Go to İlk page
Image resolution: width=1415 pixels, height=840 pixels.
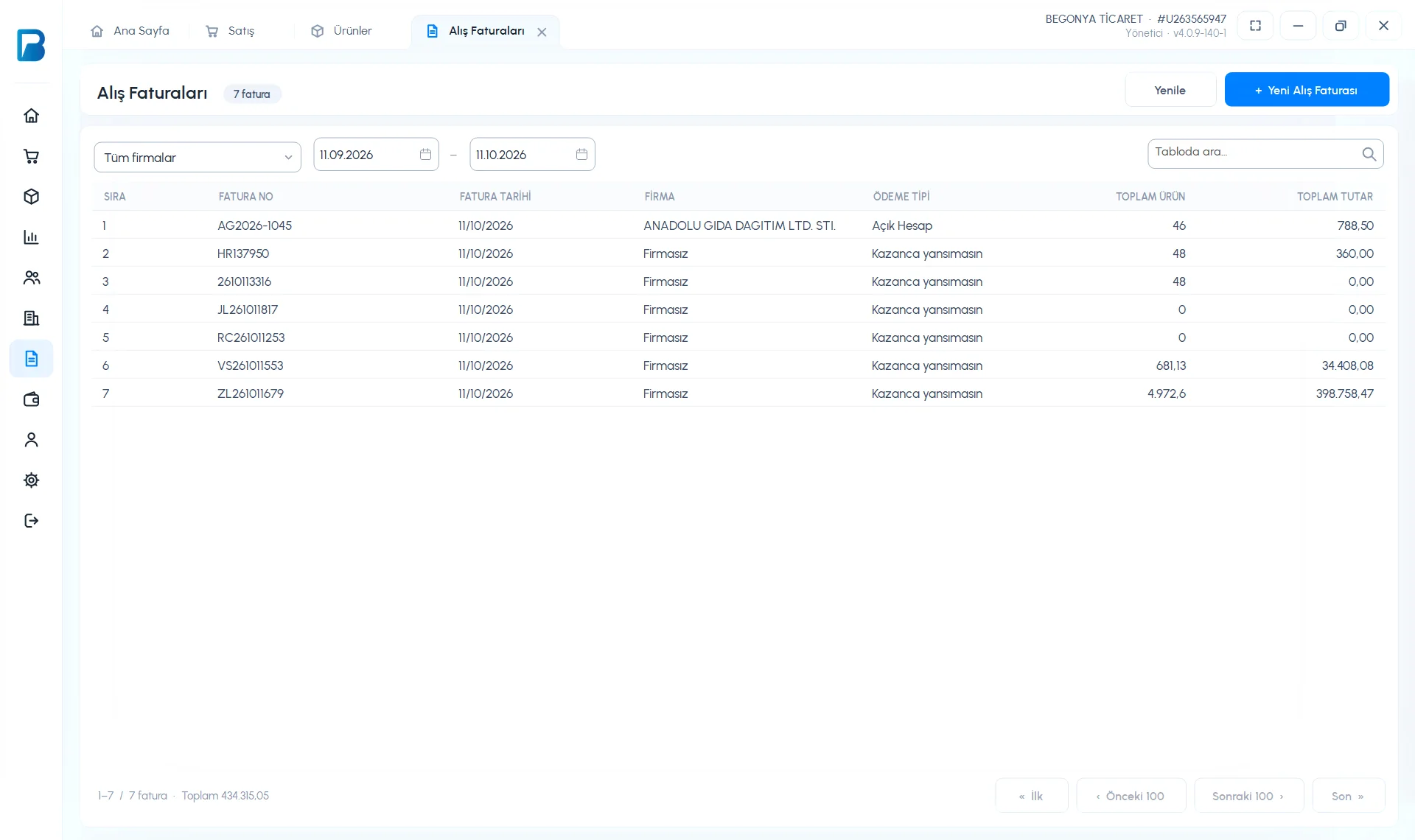[x=1031, y=796]
